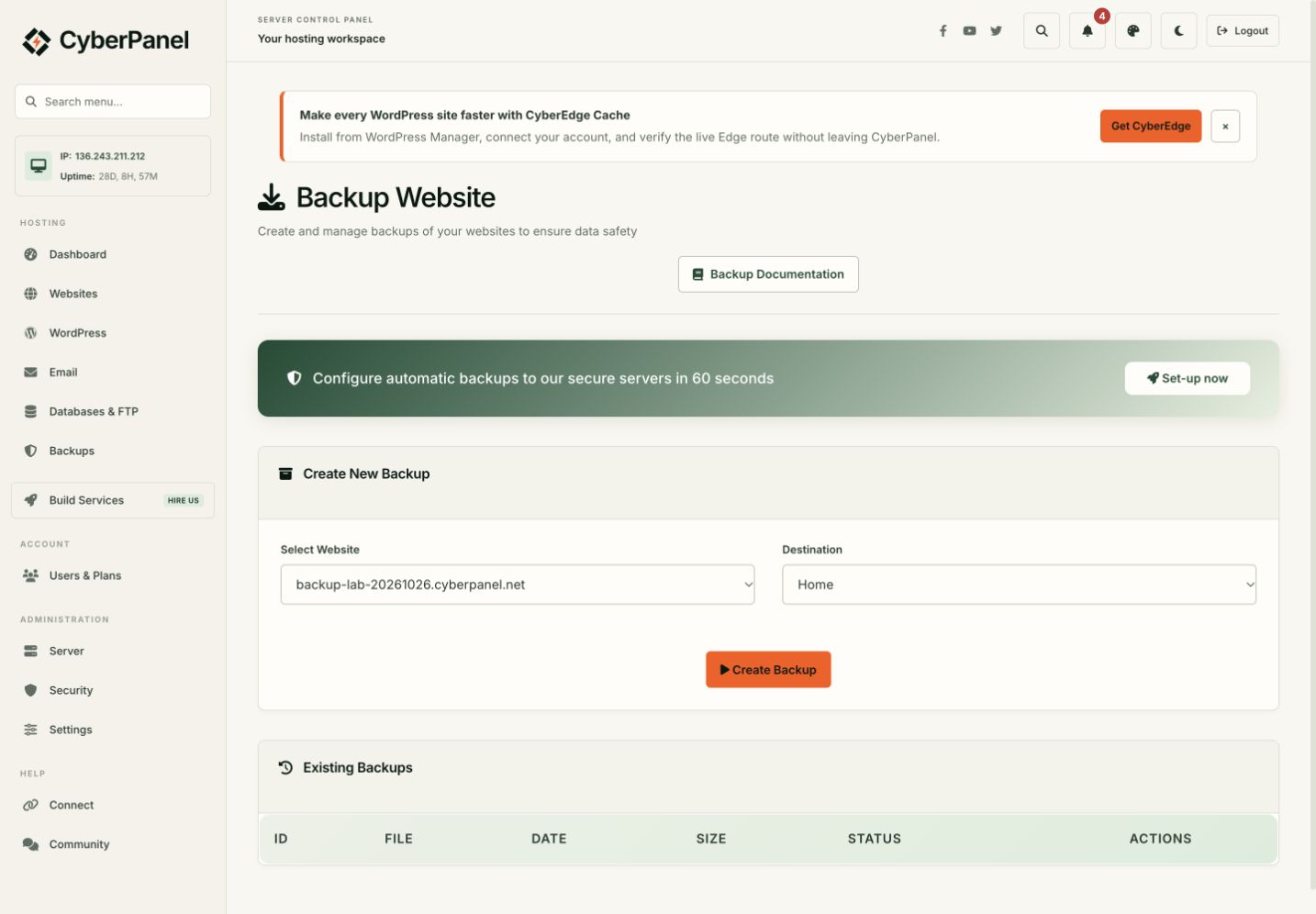Click the page vertical scrollbar
The height and width of the screenshot is (914, 1316).
pyautogui.click(x=1312, y=444)
